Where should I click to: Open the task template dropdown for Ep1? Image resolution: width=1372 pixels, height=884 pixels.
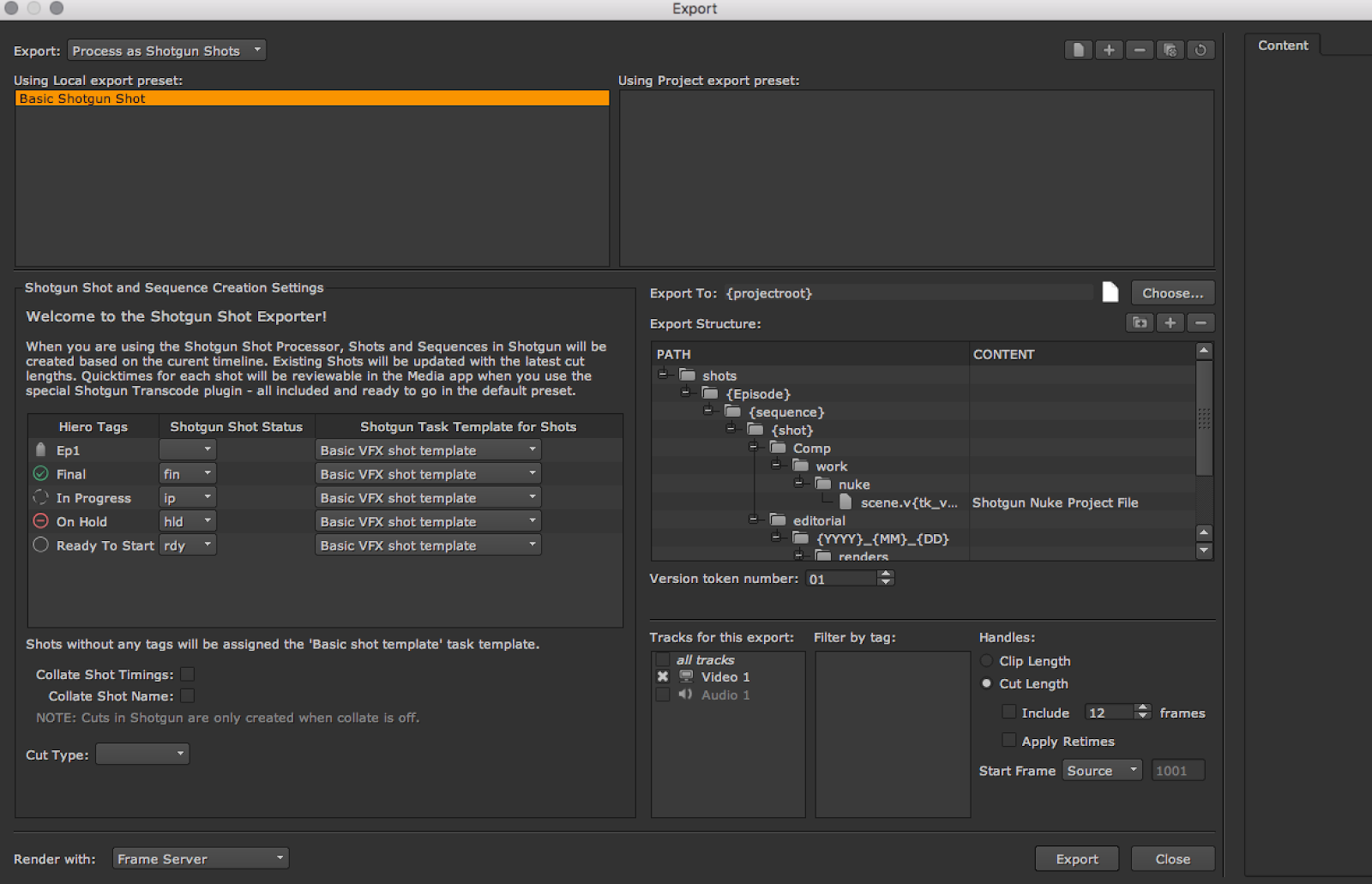pos(428,449)
